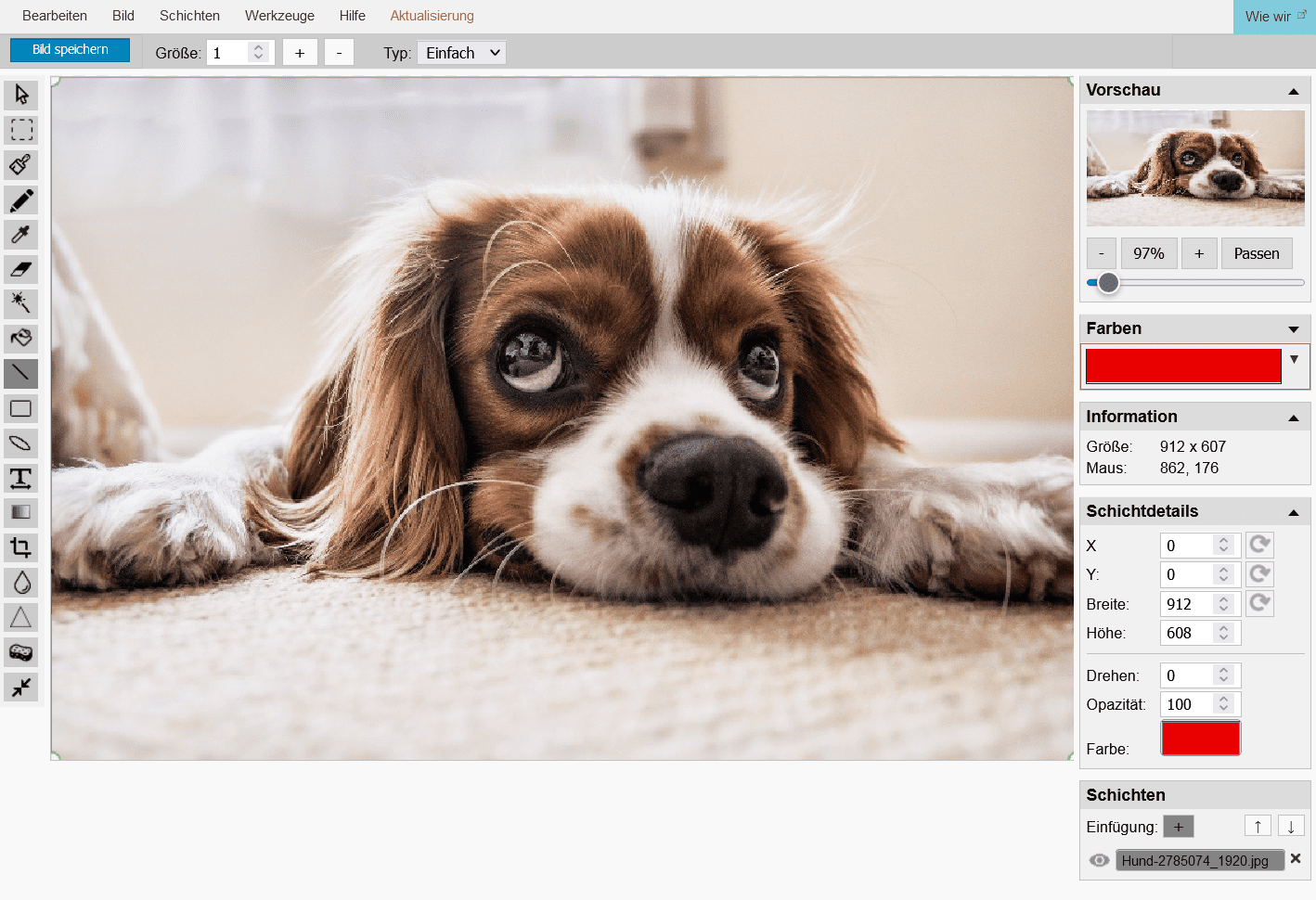1316x900 pixels.
Task: Select the magic wand tool
Action: coord(20,303)
